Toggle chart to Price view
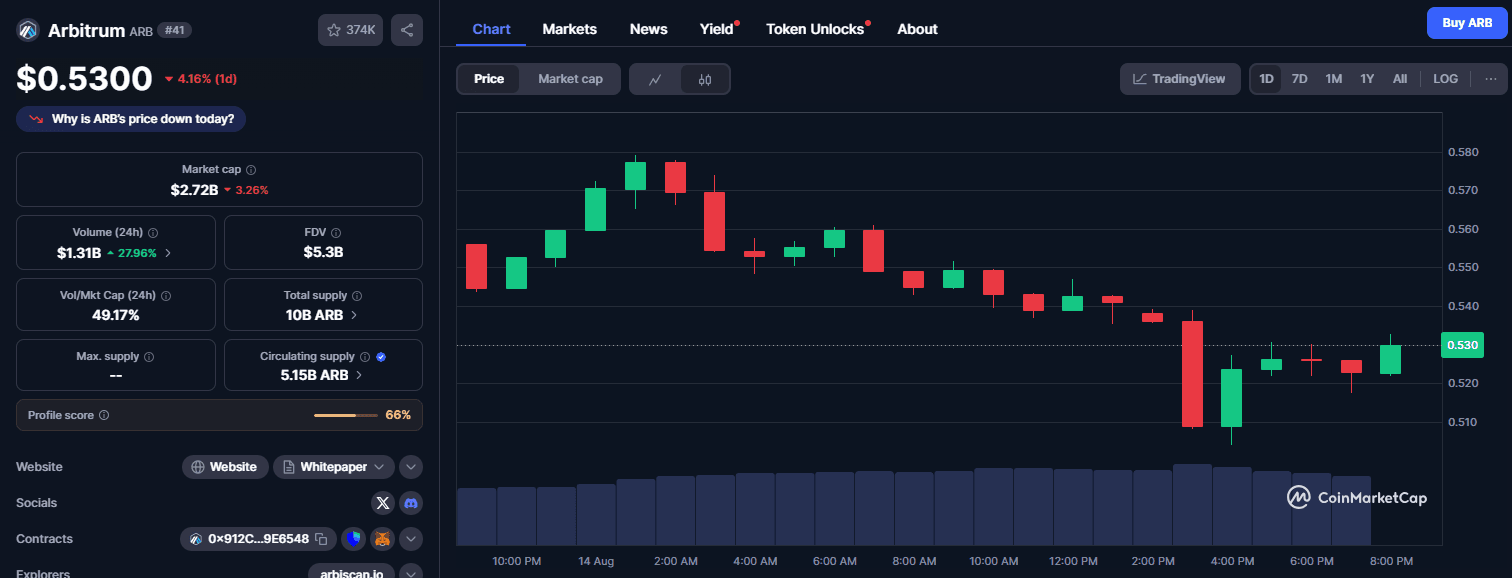 pyautogui.click(x=489, y=79)
